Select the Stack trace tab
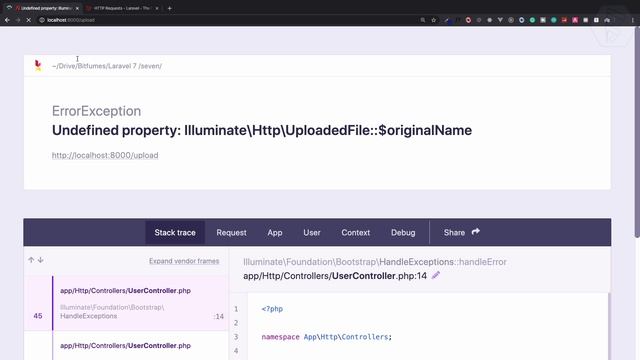Screen dimensions: 640x360 [175, 233]
